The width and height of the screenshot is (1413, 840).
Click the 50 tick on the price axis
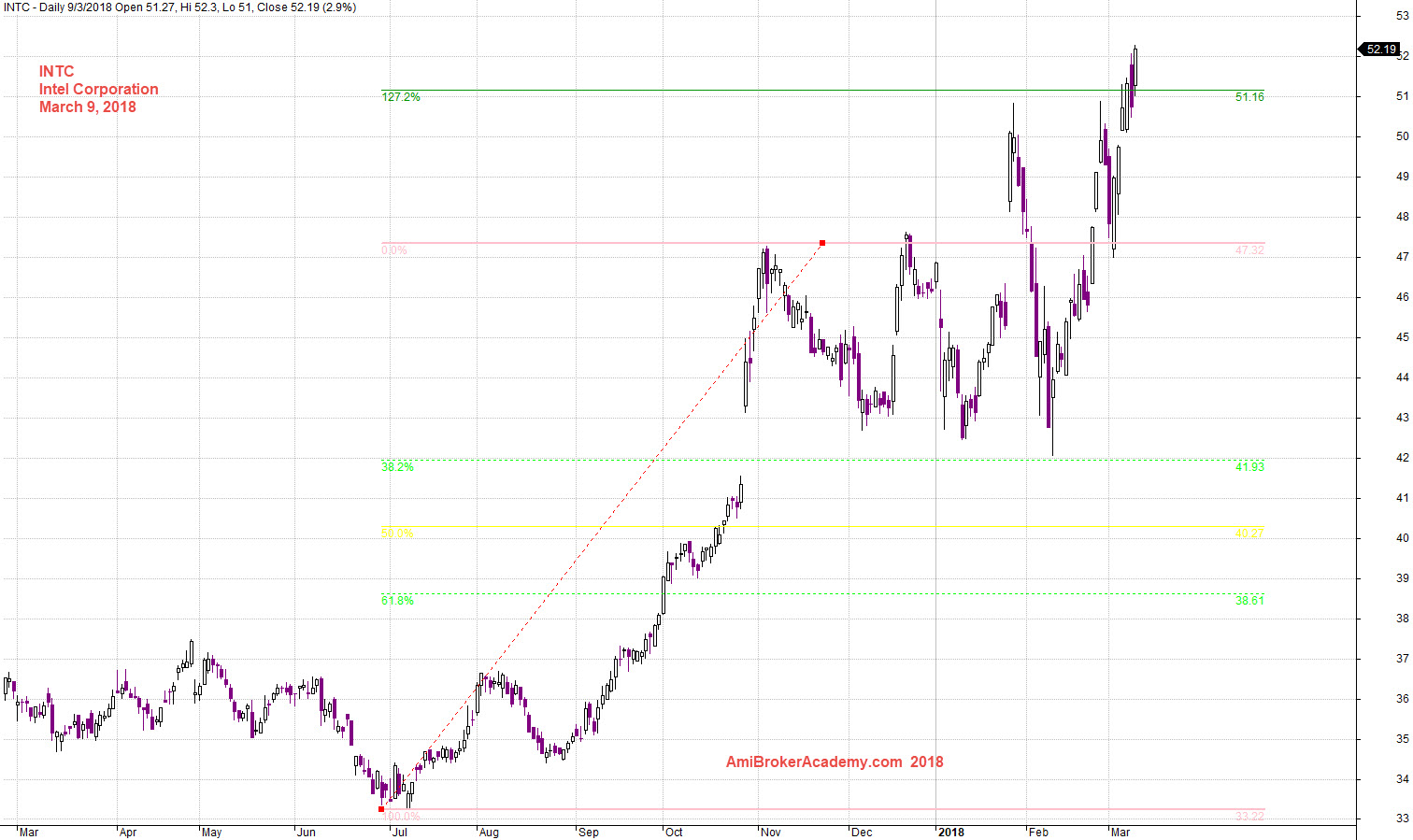[x=1402, y=136]
